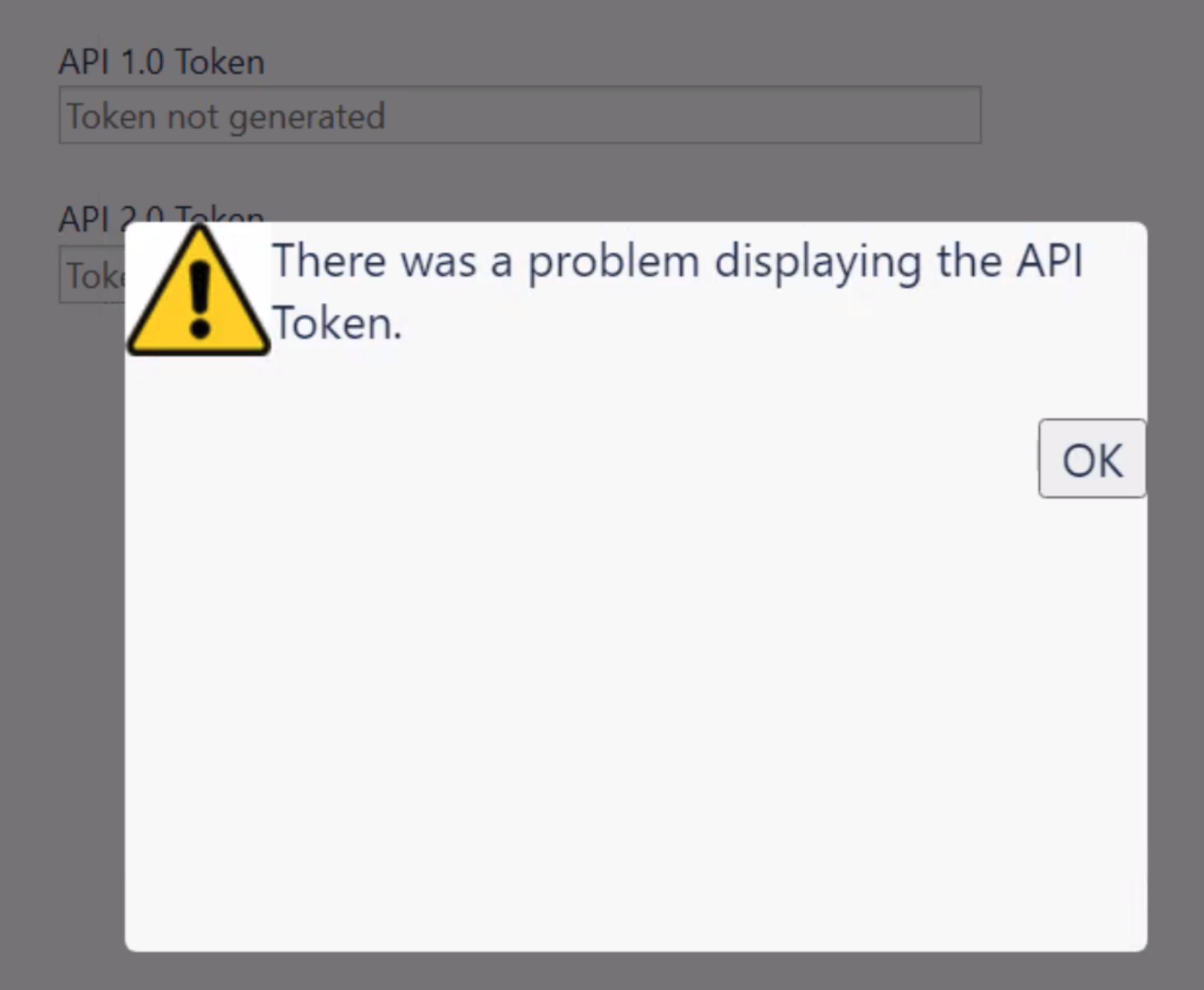Click OK to dismiss the error dialog
Image resolution: width=1204 pixels, height=990 pixels.
coord(1092,458)
